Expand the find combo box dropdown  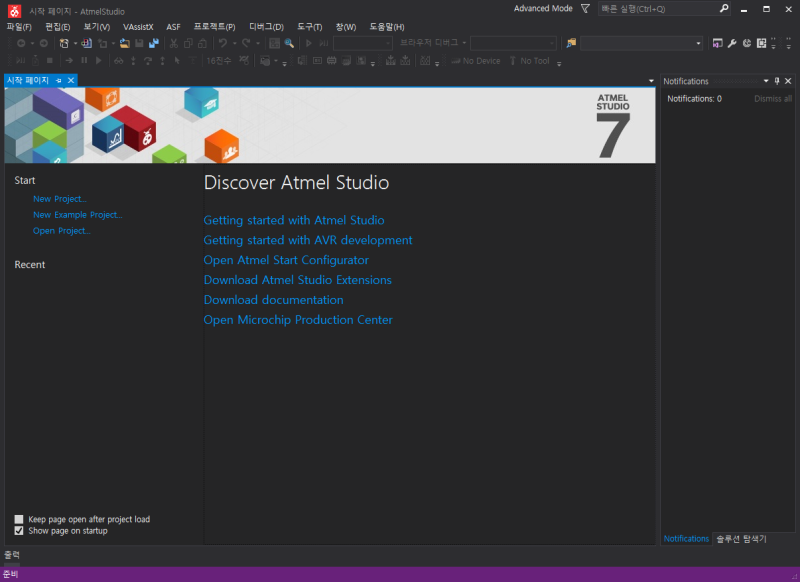coord(698,43)
